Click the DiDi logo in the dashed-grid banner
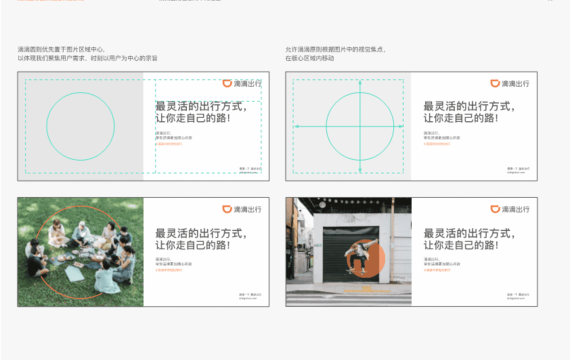Screen dimensions: 570x360 tap(242, 83)
